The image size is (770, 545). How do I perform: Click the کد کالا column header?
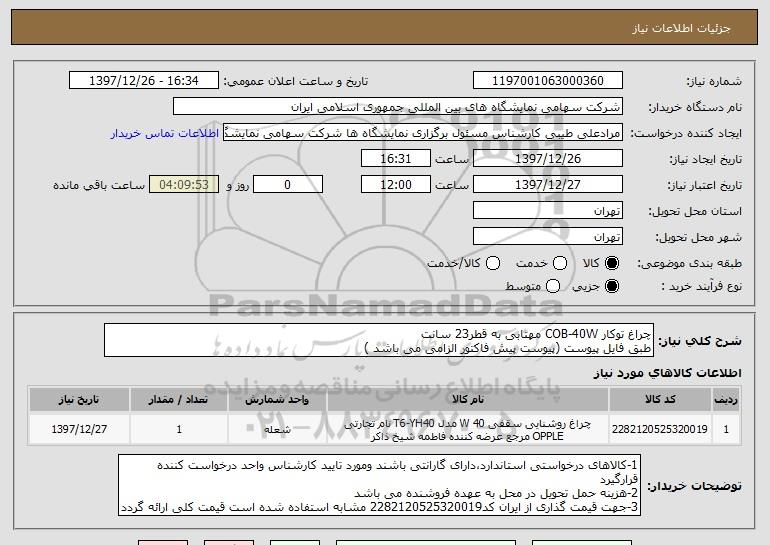[660, 400]
